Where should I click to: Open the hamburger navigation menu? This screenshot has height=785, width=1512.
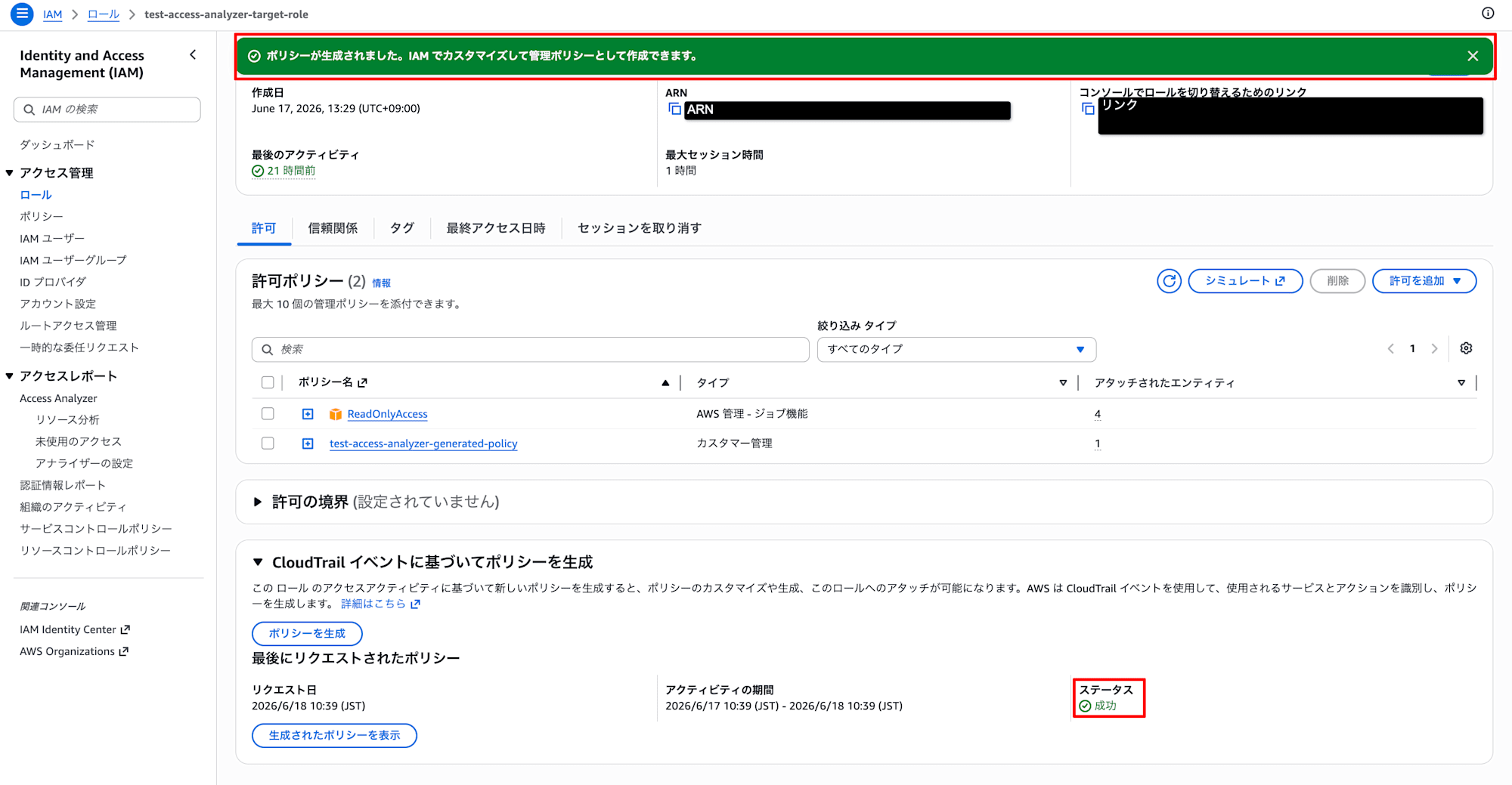[x=22, y=14]
